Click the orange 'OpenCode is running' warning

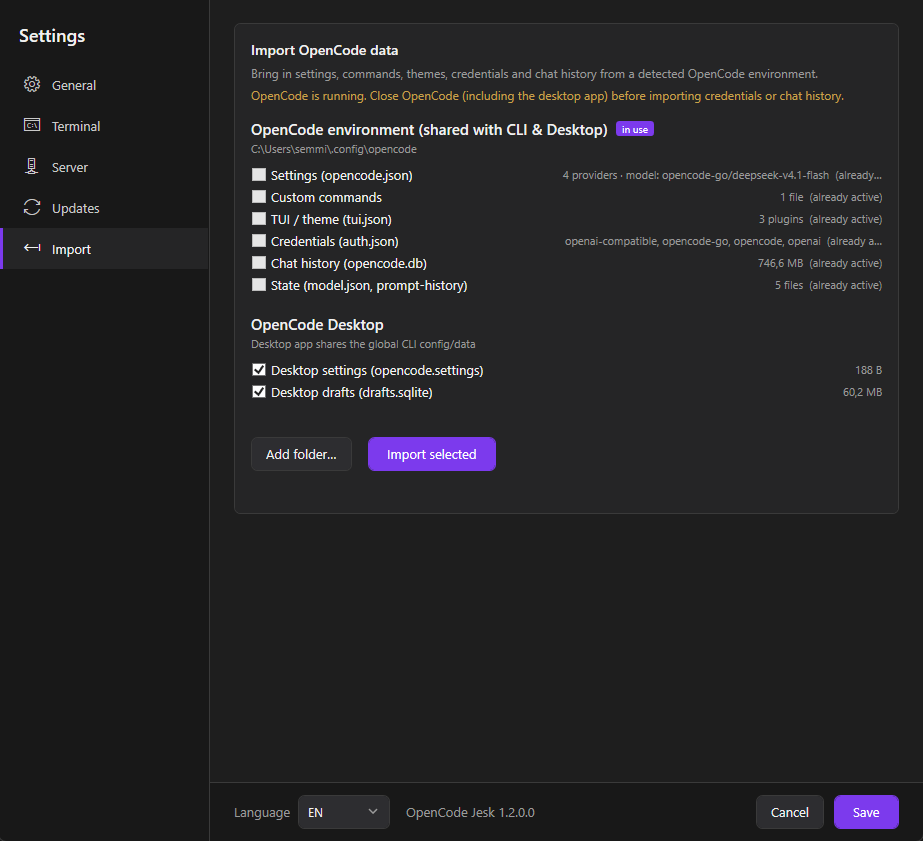(x=547, y=96)
